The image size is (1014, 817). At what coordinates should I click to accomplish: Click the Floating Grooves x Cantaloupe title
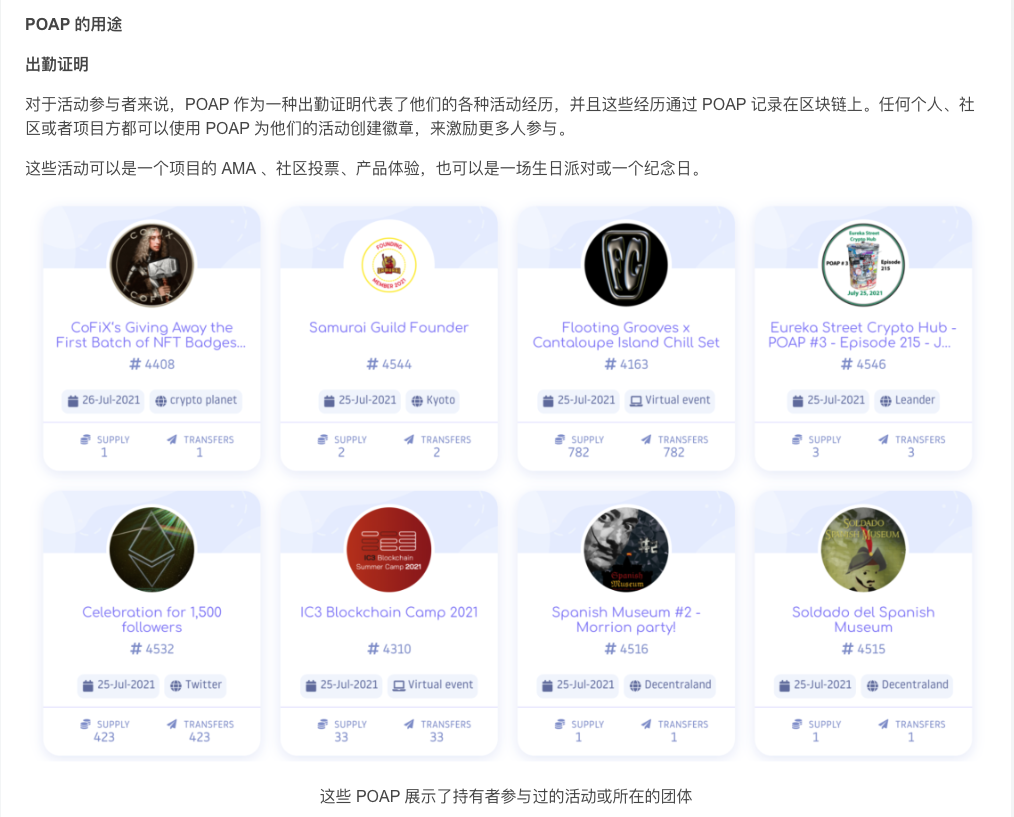point(626,335)
